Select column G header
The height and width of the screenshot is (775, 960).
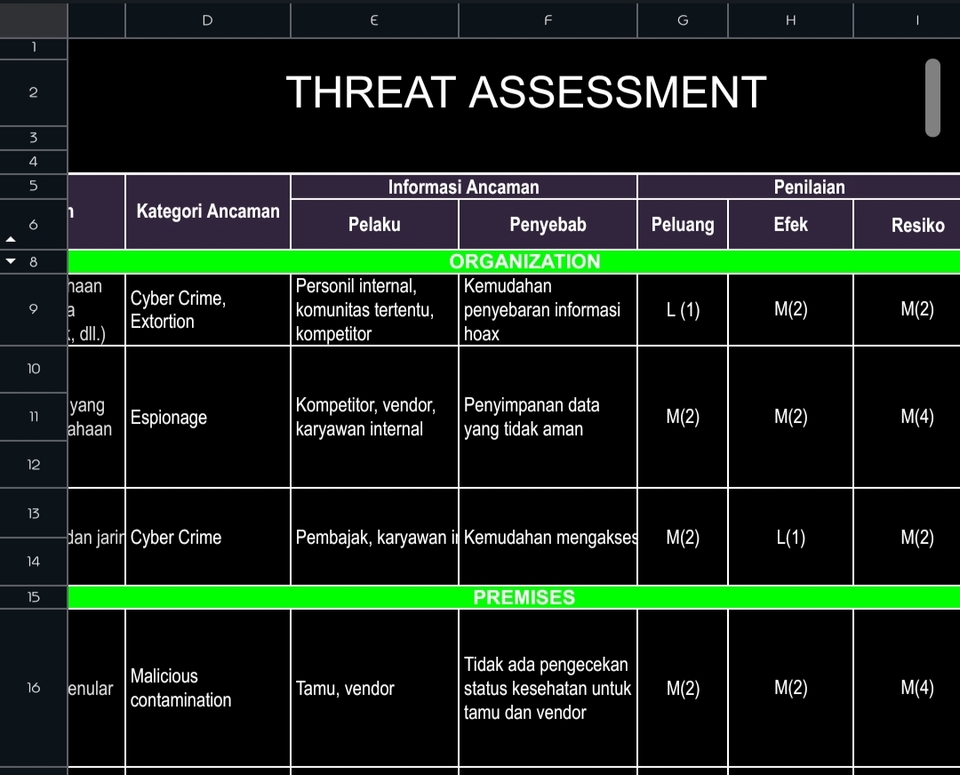683,20
